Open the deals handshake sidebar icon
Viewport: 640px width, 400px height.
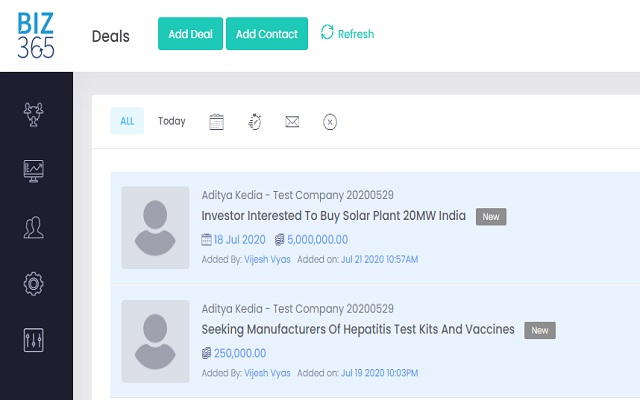33,114
